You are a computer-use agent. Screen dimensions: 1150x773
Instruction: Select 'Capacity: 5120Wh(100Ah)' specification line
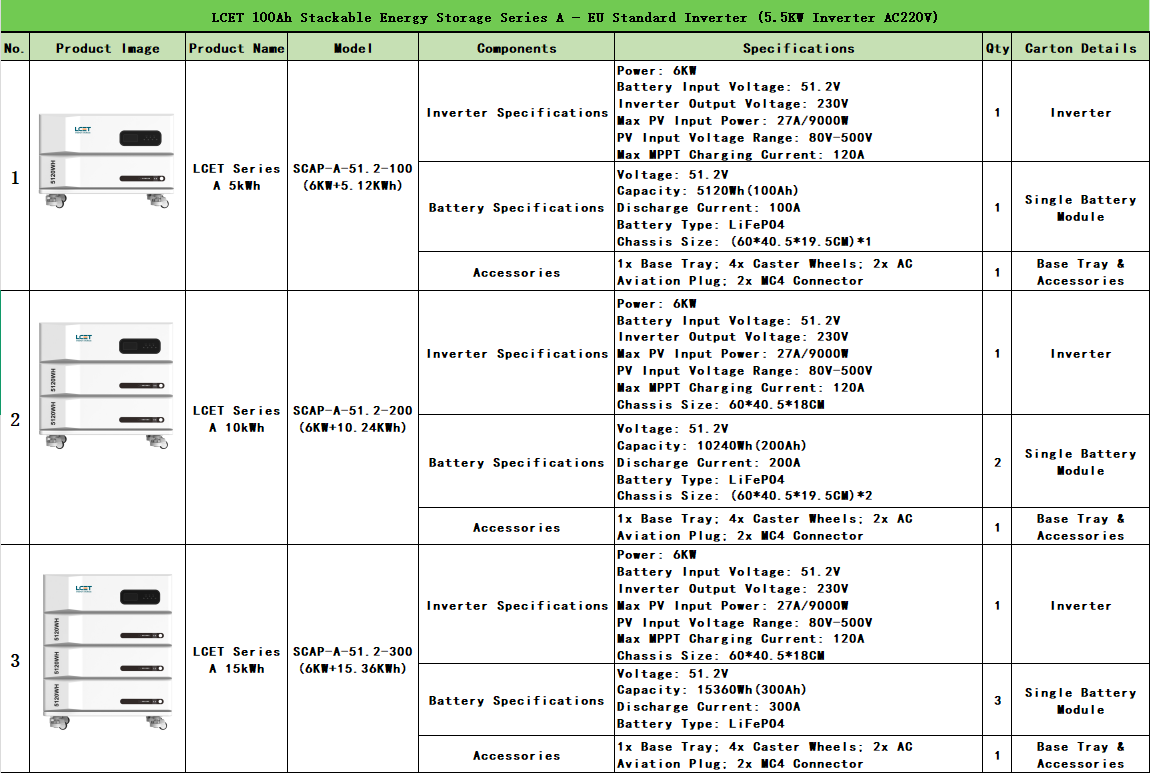coord(708,191)
